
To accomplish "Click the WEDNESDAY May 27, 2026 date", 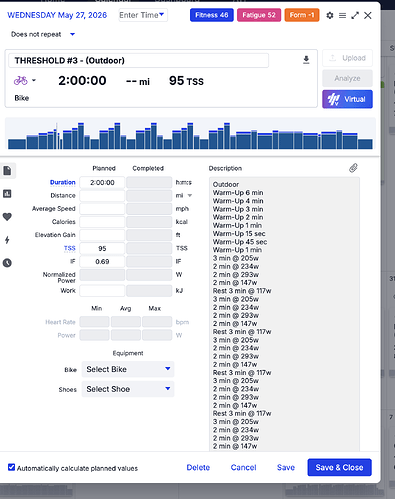I will (57, 15).
